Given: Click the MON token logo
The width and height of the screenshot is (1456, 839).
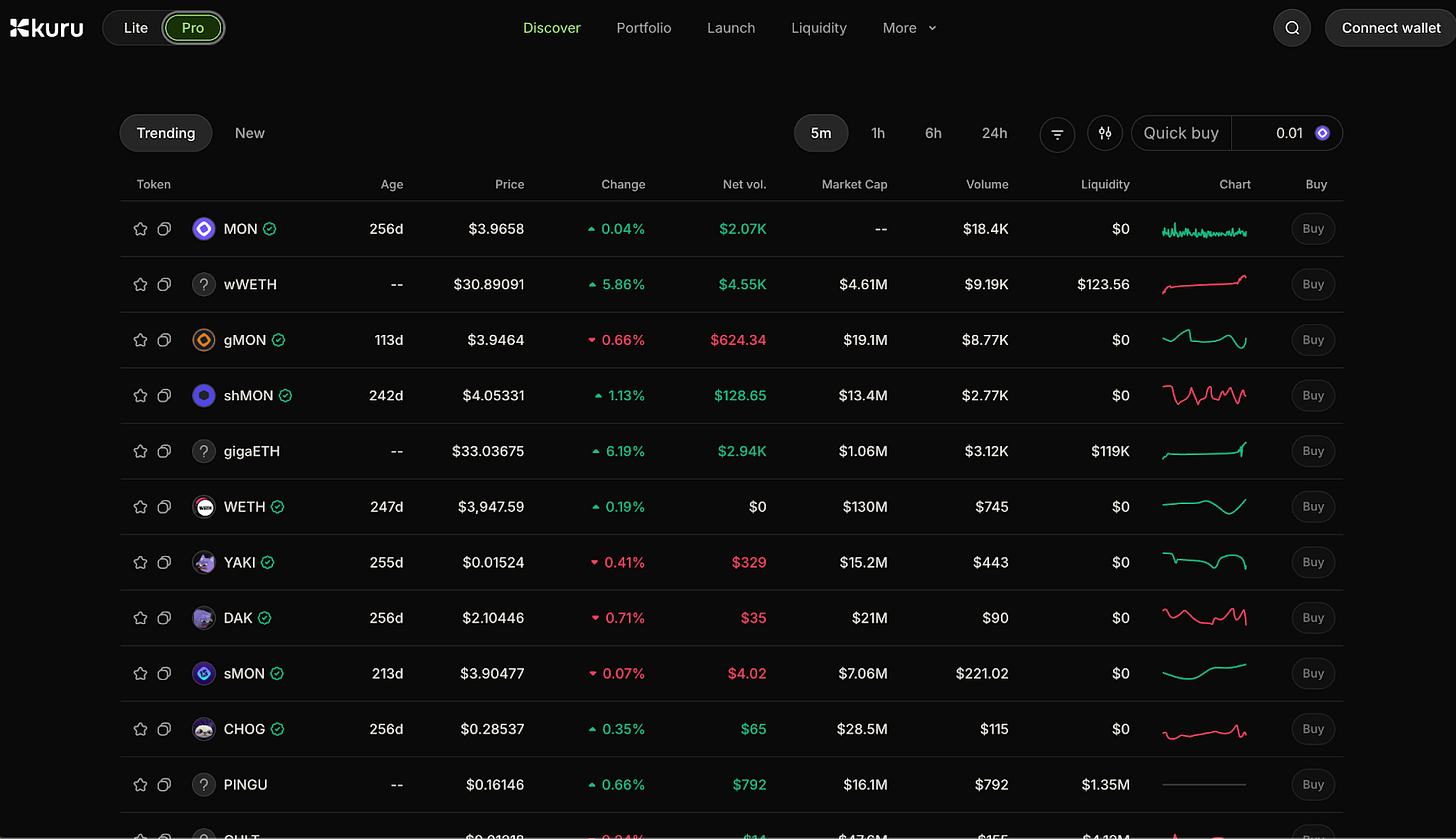Looking at the screenshot, I should 204,229.
